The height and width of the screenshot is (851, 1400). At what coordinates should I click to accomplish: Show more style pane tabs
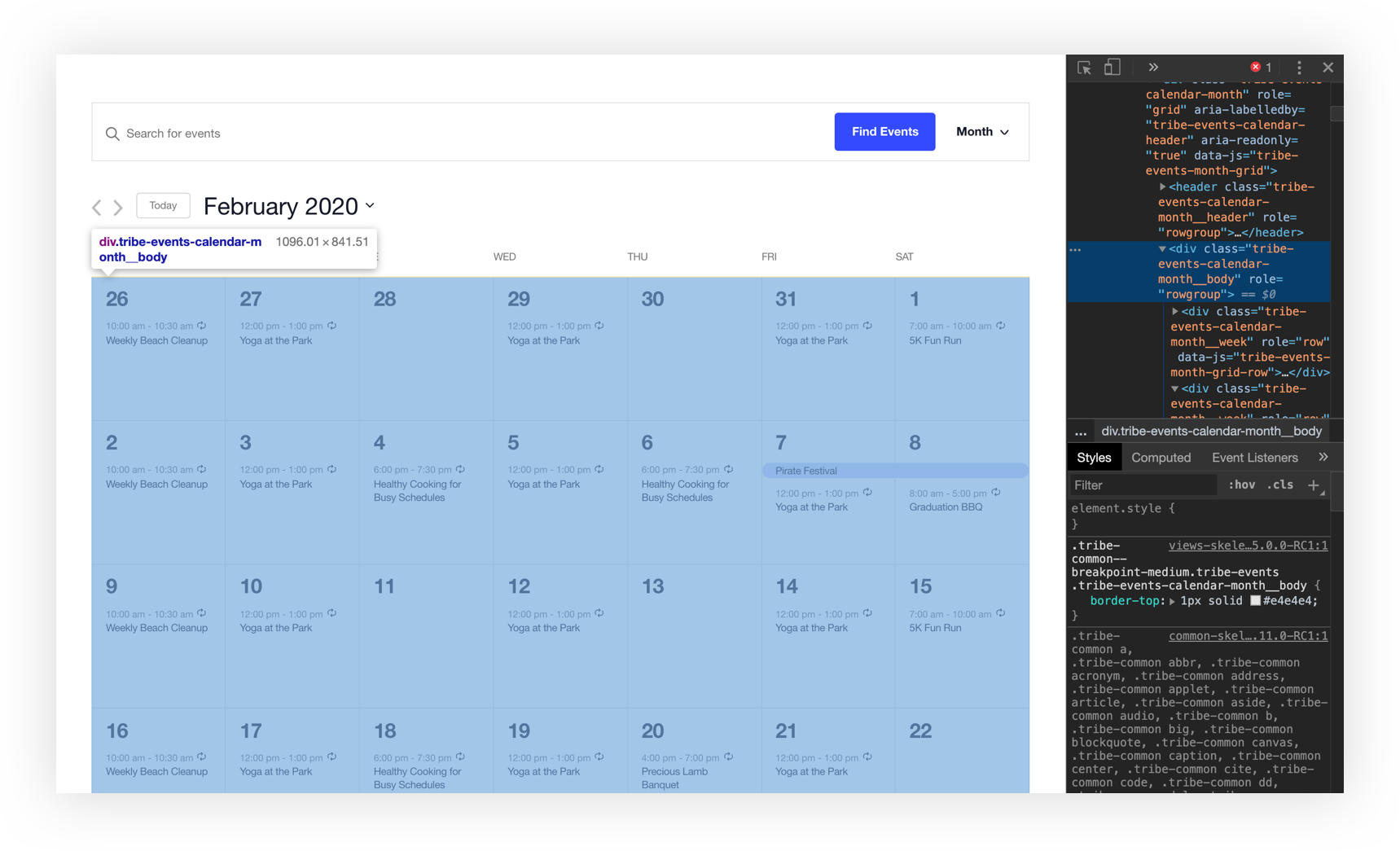[1323, 457]
